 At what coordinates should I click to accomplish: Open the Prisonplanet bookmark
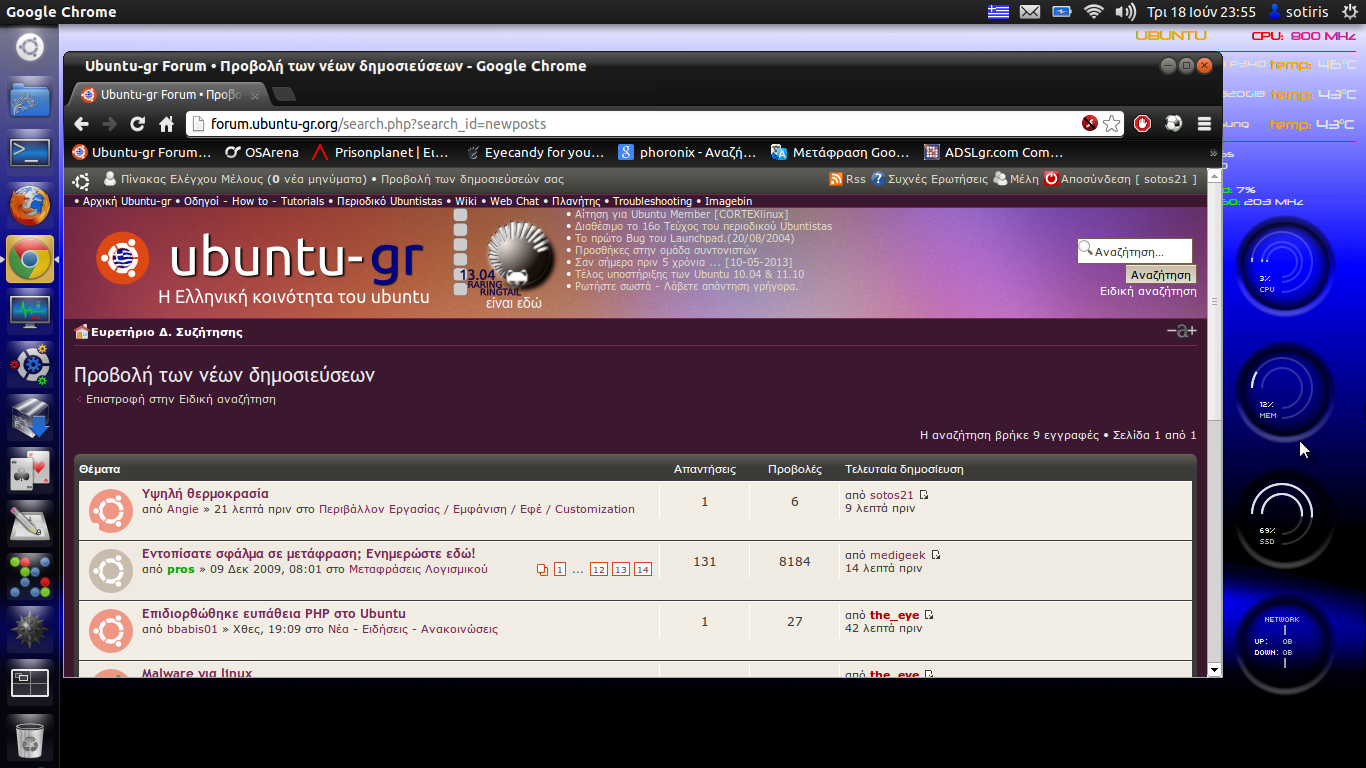pos(381,153)
